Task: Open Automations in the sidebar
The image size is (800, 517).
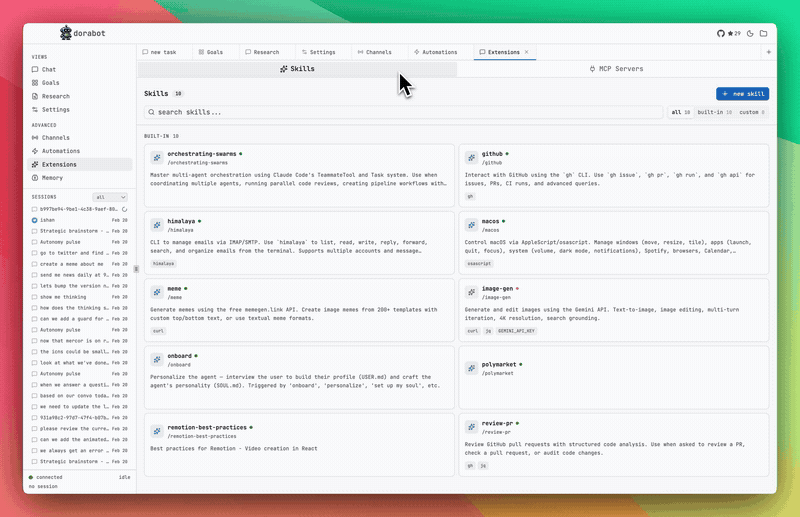Action: [80, 151]
